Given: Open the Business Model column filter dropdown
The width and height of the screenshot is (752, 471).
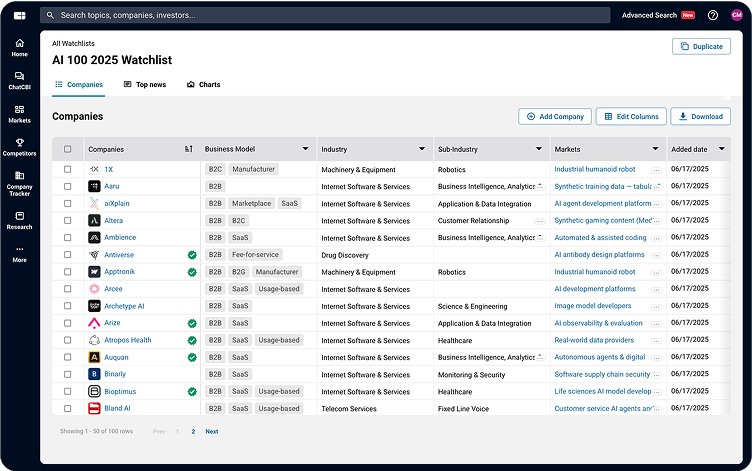Looking at the screenshot, I should click(x=306, y=149).
